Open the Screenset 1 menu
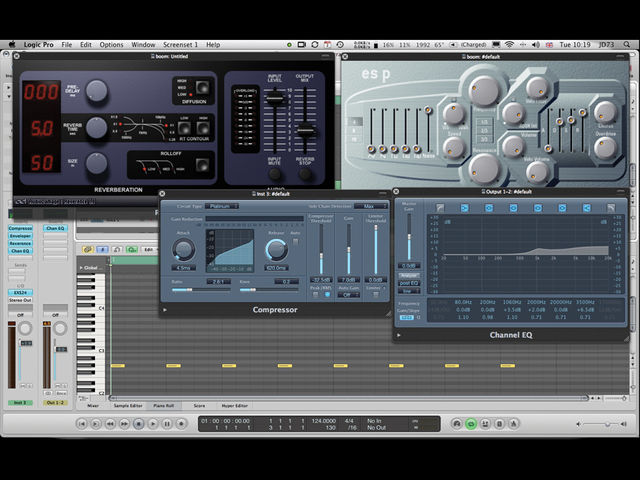640x480 pixels. 180,44
